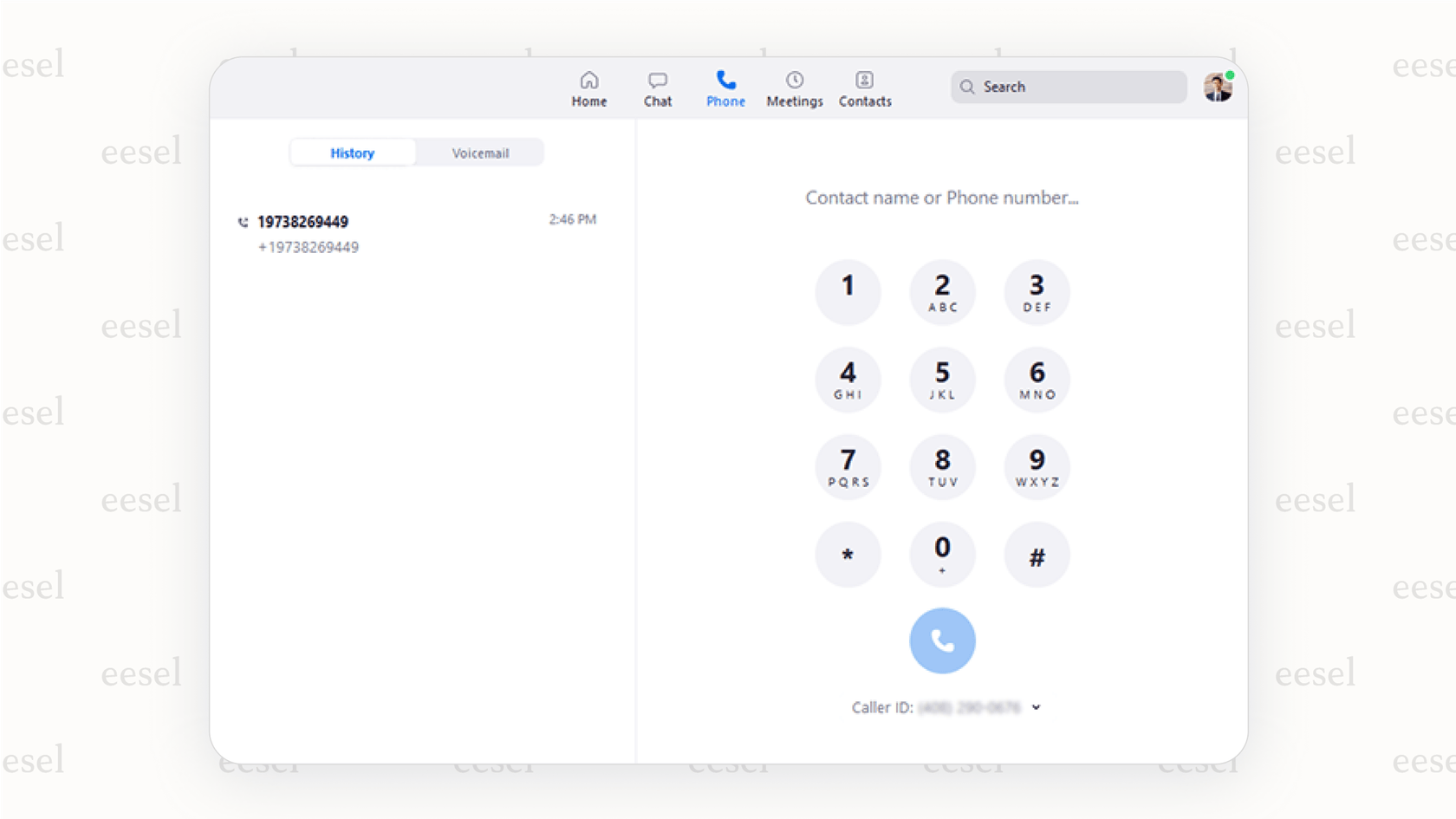Dial the number 0 key
This screenshot has height=819, width=1456.
[x=942, y=555]
